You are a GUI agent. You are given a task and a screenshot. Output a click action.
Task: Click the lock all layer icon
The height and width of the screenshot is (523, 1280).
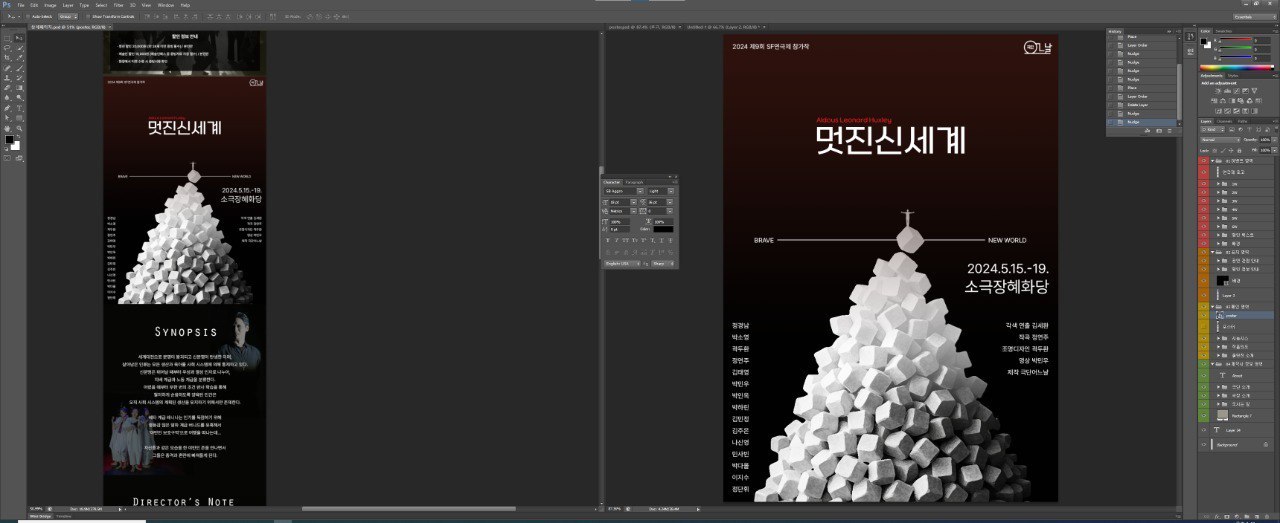[x=1239, y=151]
